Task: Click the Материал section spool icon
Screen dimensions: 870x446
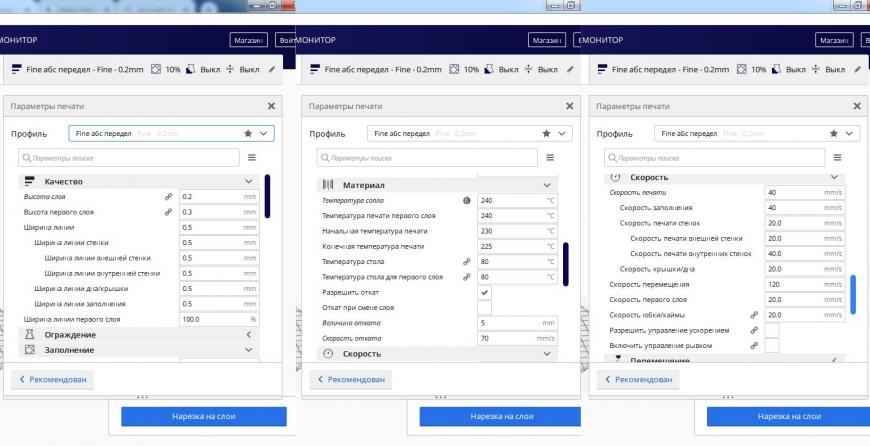Action: (328, 185)
